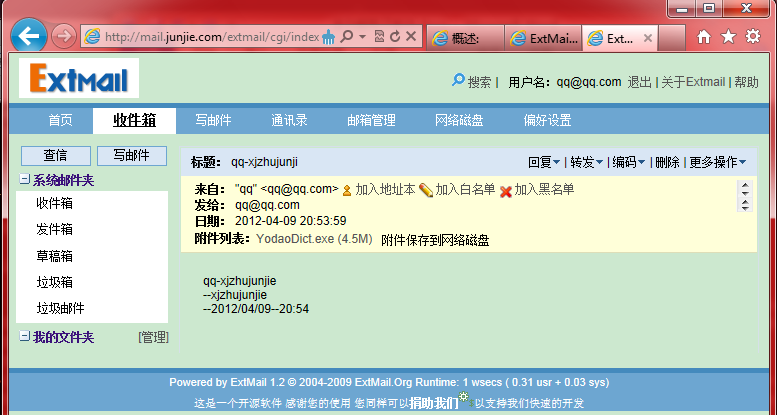Select the 收件箱 navigation tab
The height and width of the screenshot is (415, 777).
(x=134, y=120)
